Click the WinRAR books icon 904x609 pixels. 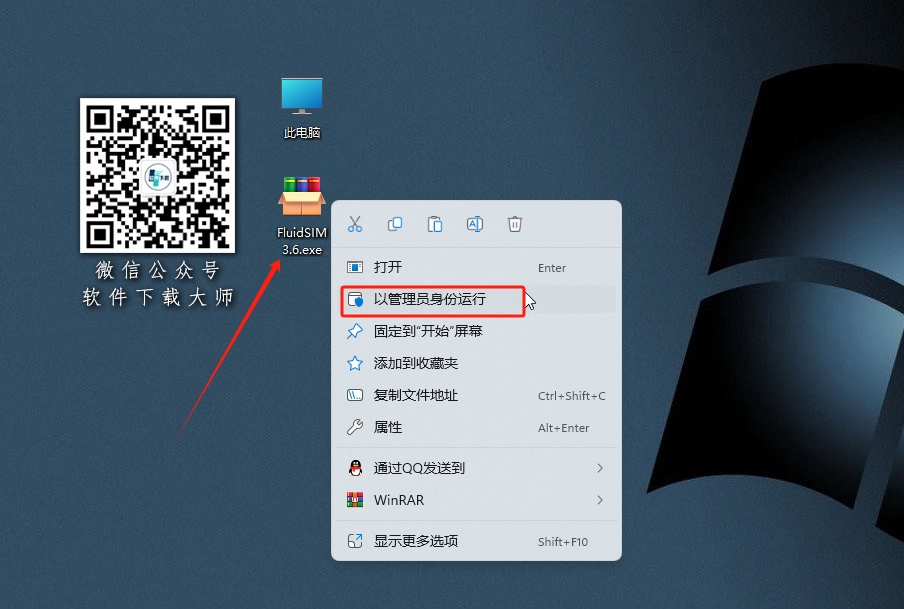(356, 500)
